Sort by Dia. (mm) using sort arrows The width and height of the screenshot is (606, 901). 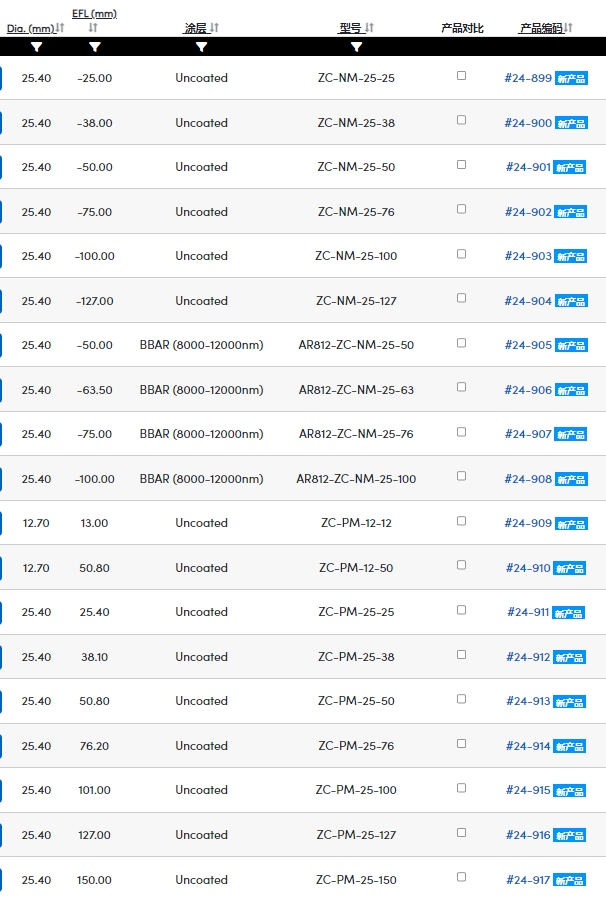(x=60, y=28)
